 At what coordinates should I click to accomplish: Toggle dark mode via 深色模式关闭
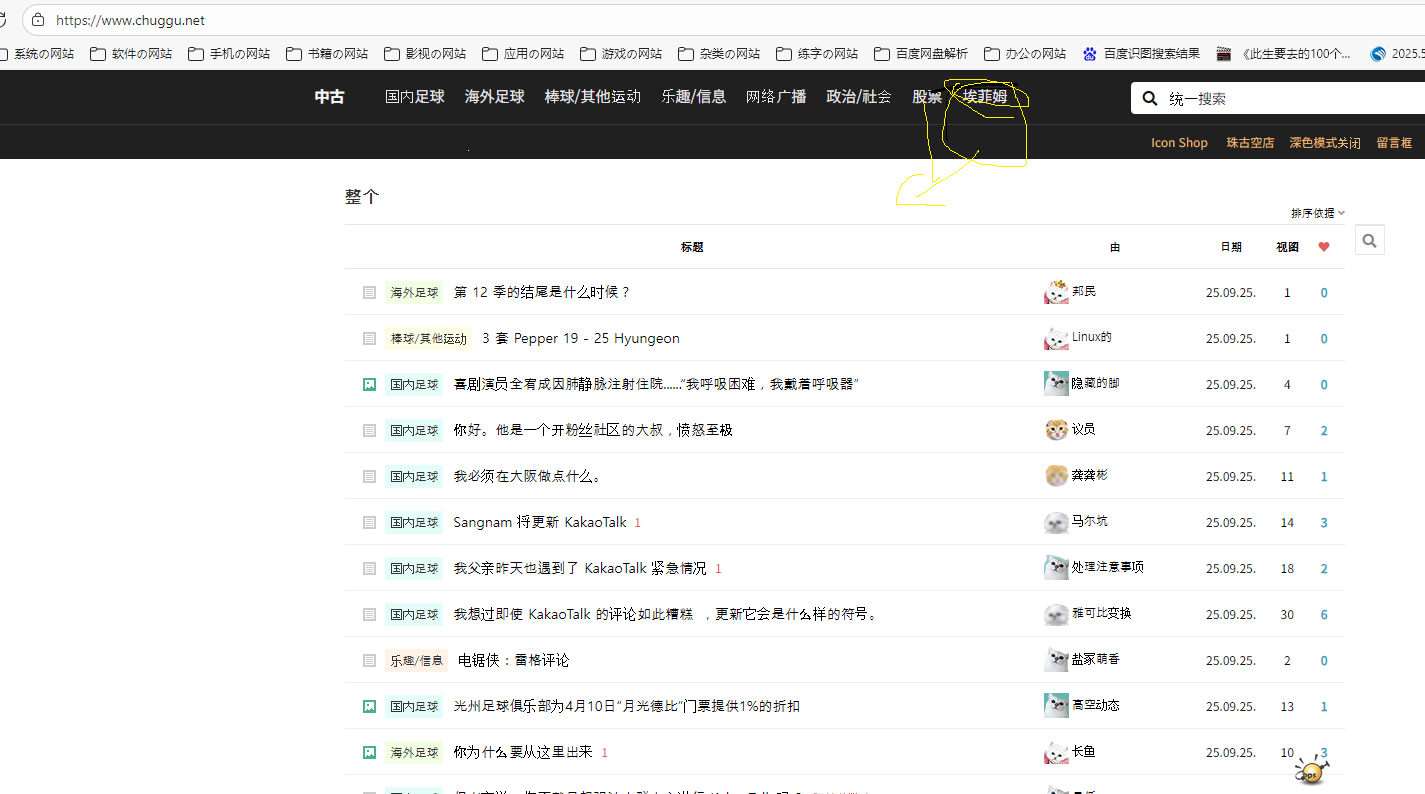[1324, 143]
